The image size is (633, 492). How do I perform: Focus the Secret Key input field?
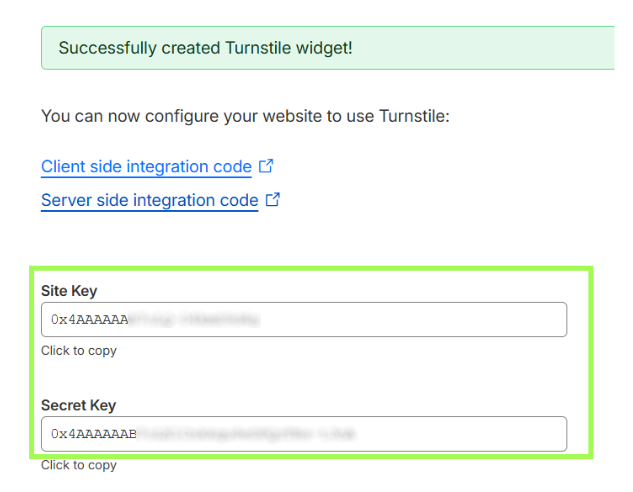[304, 434]
